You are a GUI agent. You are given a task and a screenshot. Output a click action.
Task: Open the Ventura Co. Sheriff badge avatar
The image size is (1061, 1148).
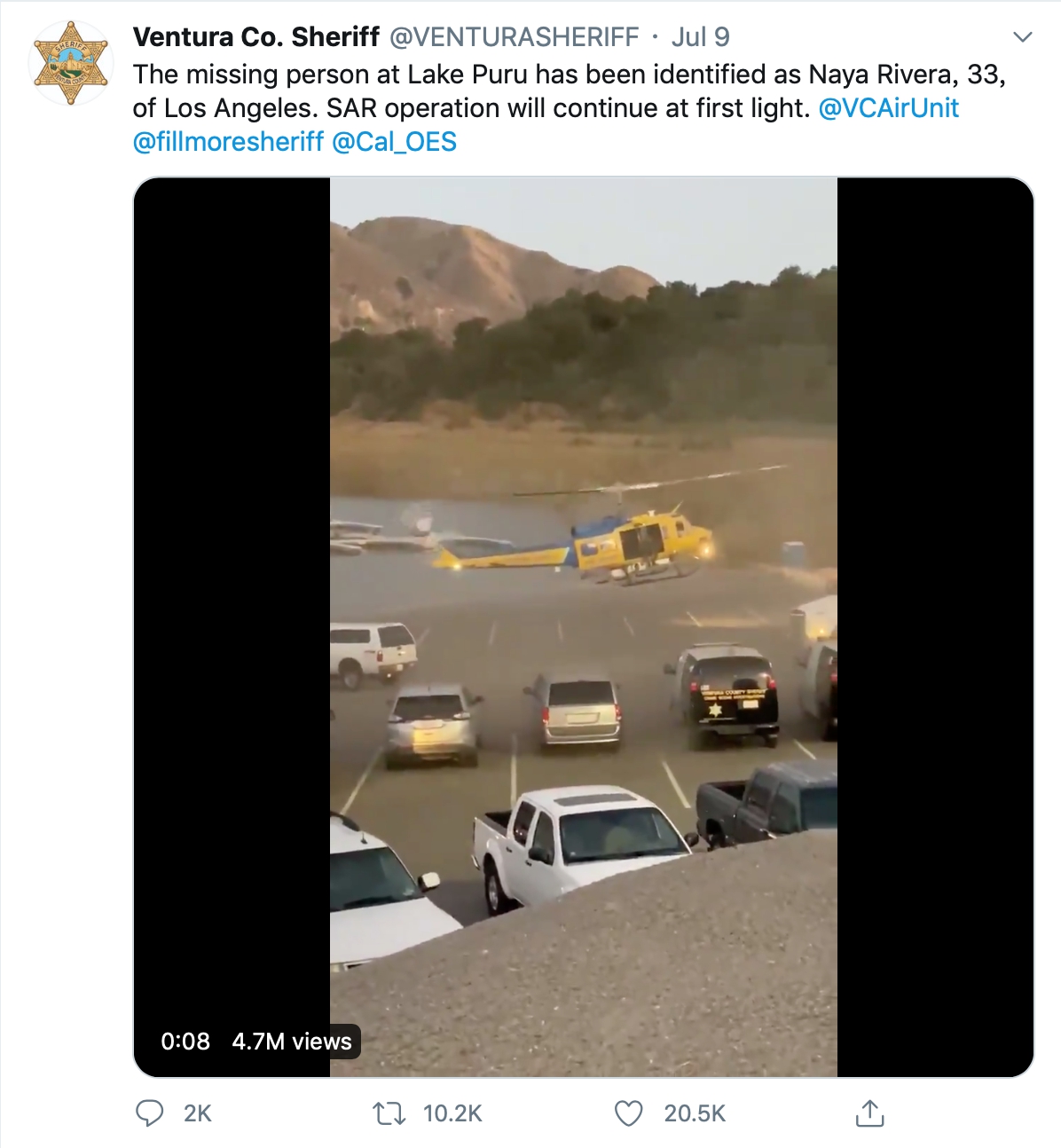tap(71, 64)
